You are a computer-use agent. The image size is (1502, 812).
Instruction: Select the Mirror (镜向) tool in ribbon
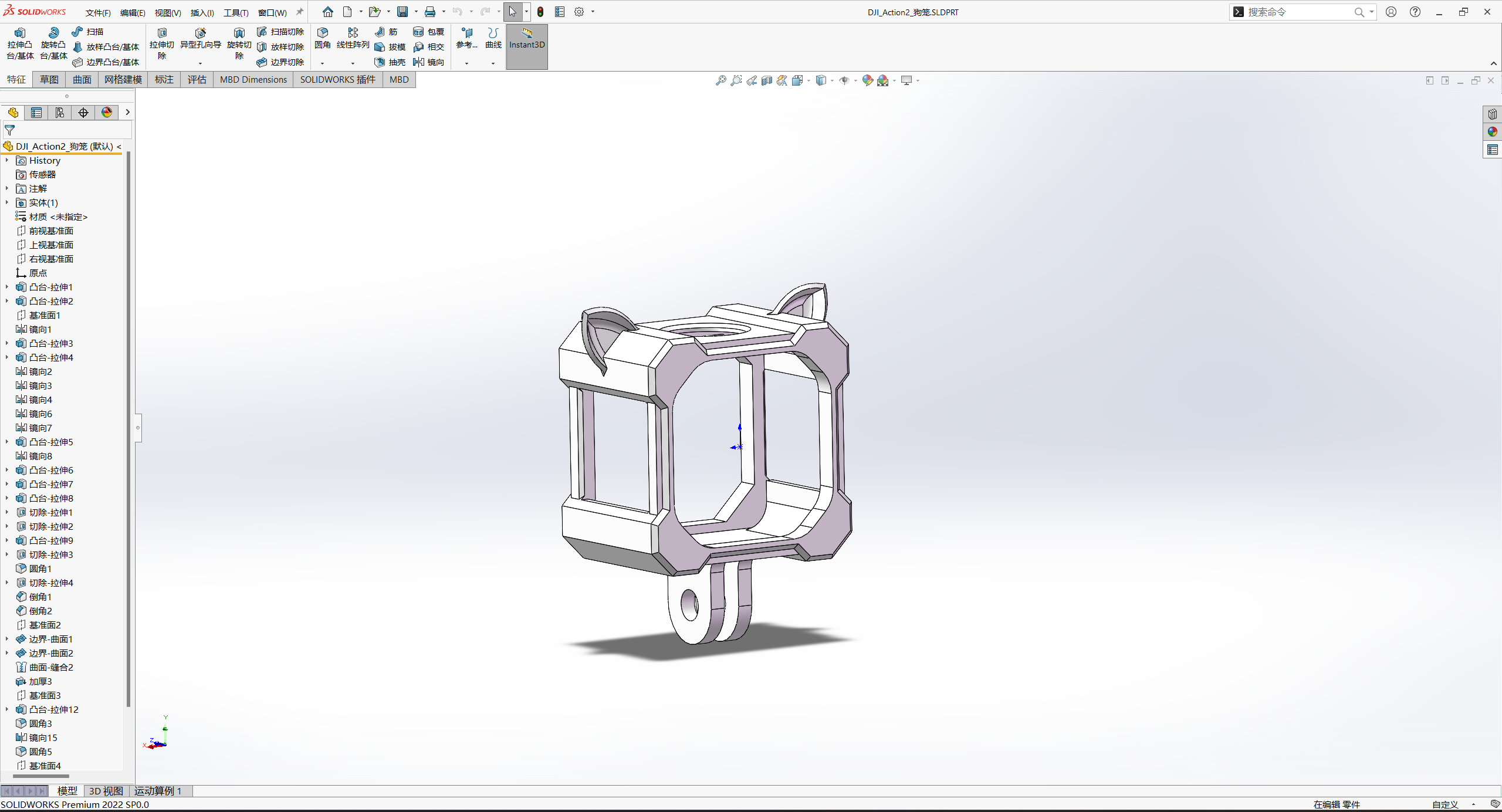[x=428, y=62]
